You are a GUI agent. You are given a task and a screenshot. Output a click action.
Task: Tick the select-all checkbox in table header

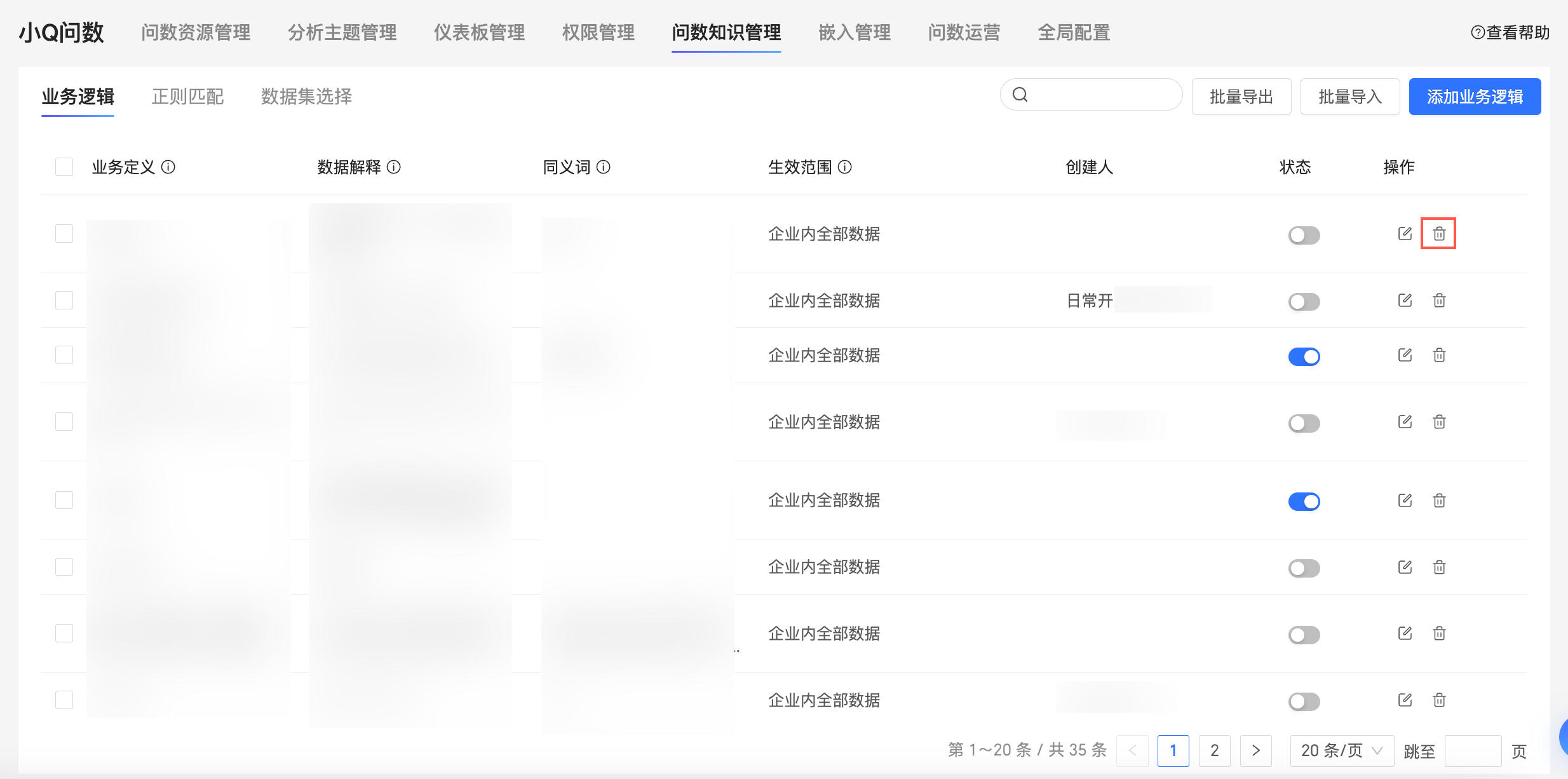click(64, 167)
